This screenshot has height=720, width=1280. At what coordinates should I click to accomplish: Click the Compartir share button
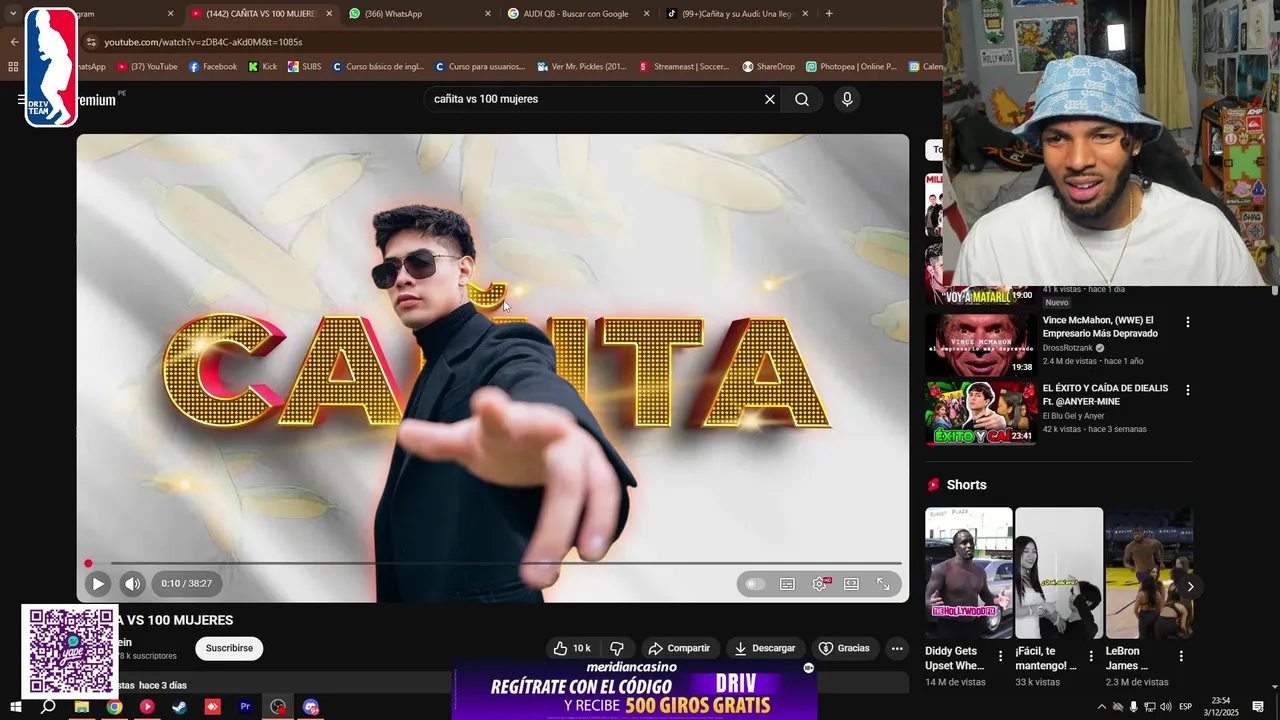tap(679, 648)
